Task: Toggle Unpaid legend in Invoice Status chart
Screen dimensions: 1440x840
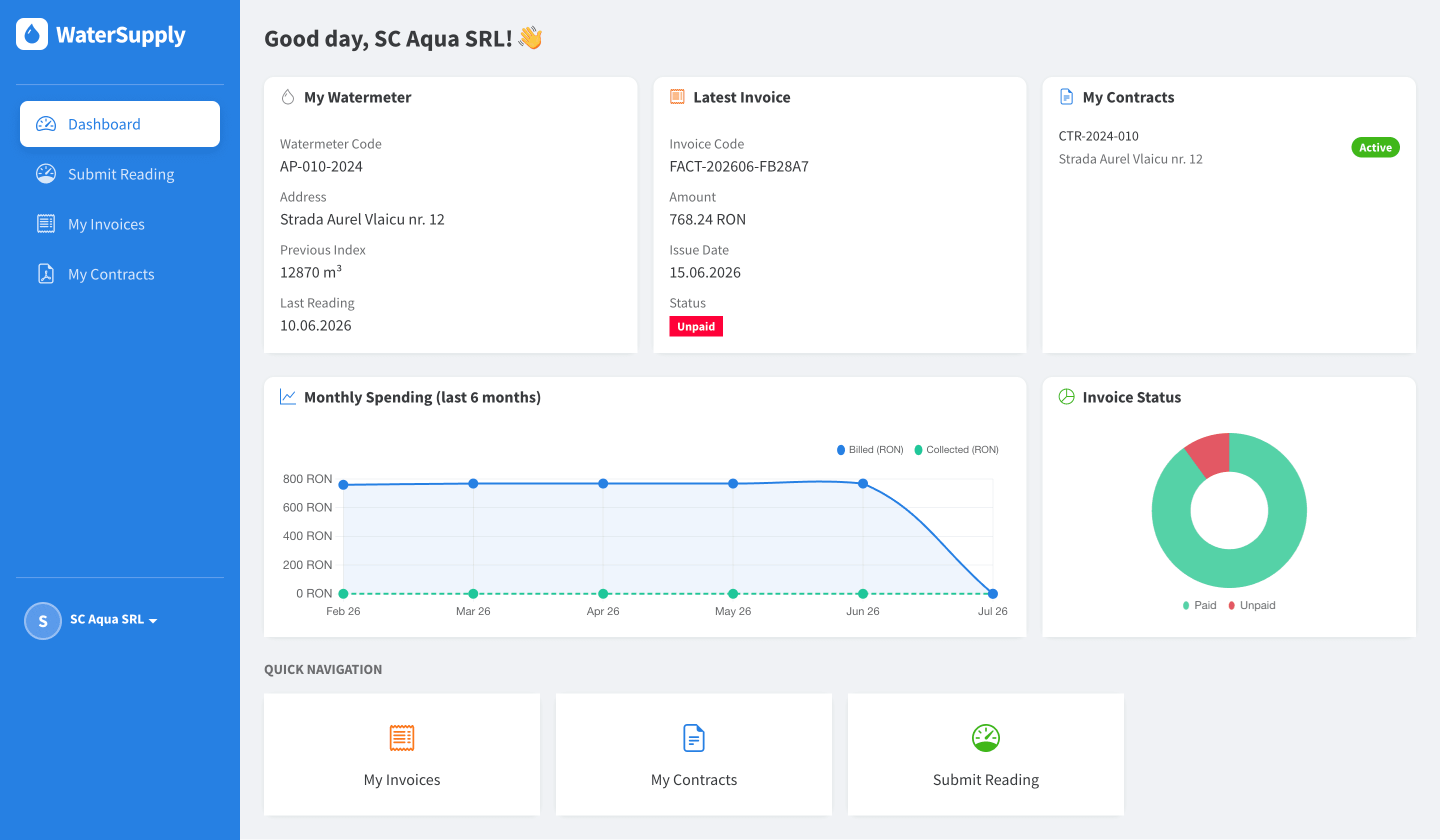Action: coord(1251,605)
